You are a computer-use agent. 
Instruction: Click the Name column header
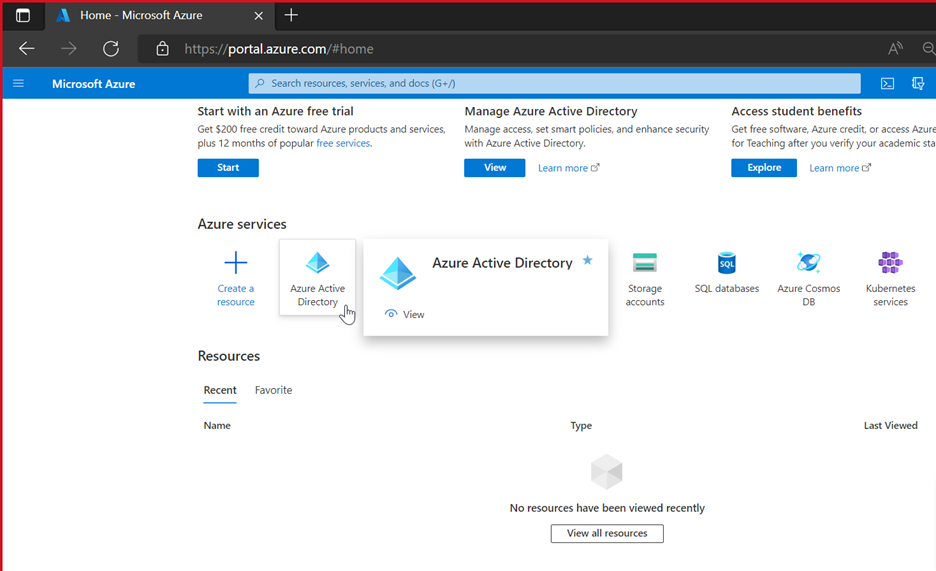[x=217, y=425]
